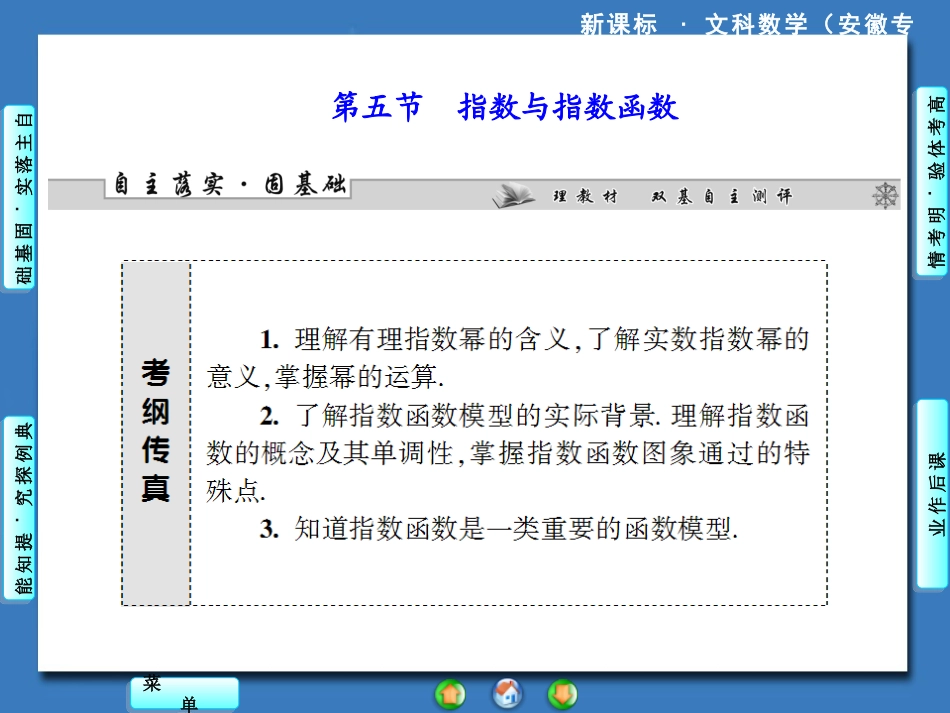Screen dimensions: 950x713
Task: Click the text 理解有理指数幂的含义
Action: pyautogui.click(x=432, y=339)
